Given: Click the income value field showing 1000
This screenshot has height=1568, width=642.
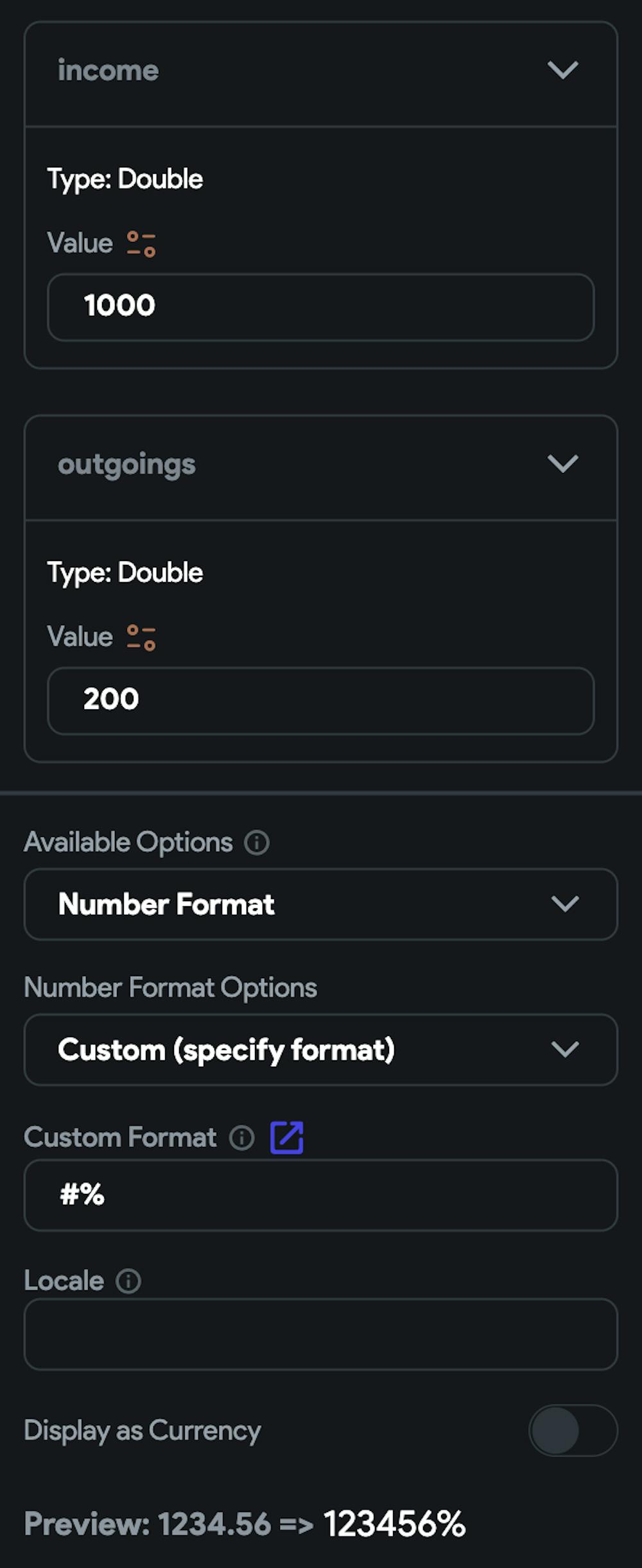Looking at the screenshot, I should click(x=321, y=305).
